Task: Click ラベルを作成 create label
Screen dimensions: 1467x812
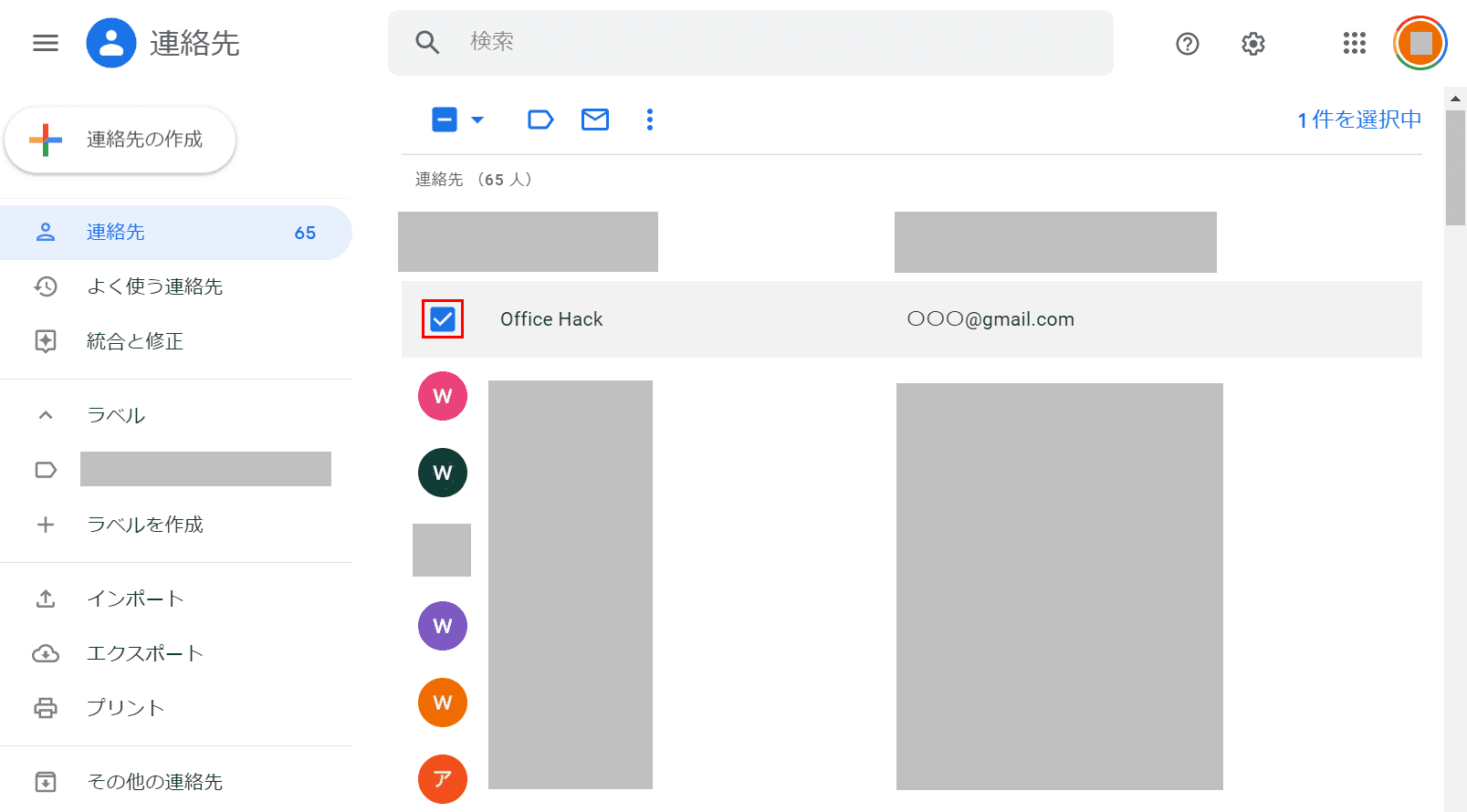Action: (145, 525)
